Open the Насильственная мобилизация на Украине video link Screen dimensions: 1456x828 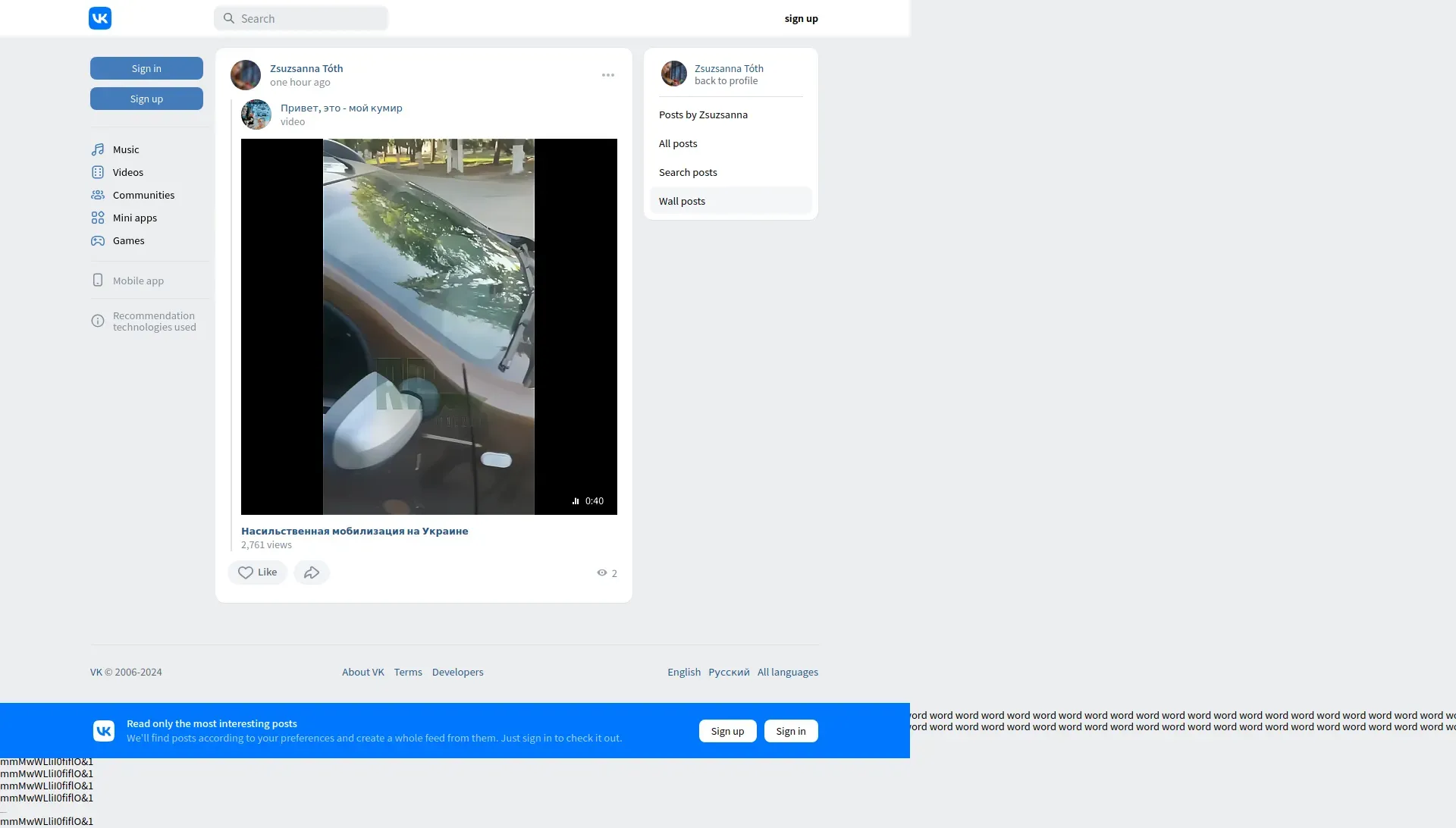(x=354, y=531)
